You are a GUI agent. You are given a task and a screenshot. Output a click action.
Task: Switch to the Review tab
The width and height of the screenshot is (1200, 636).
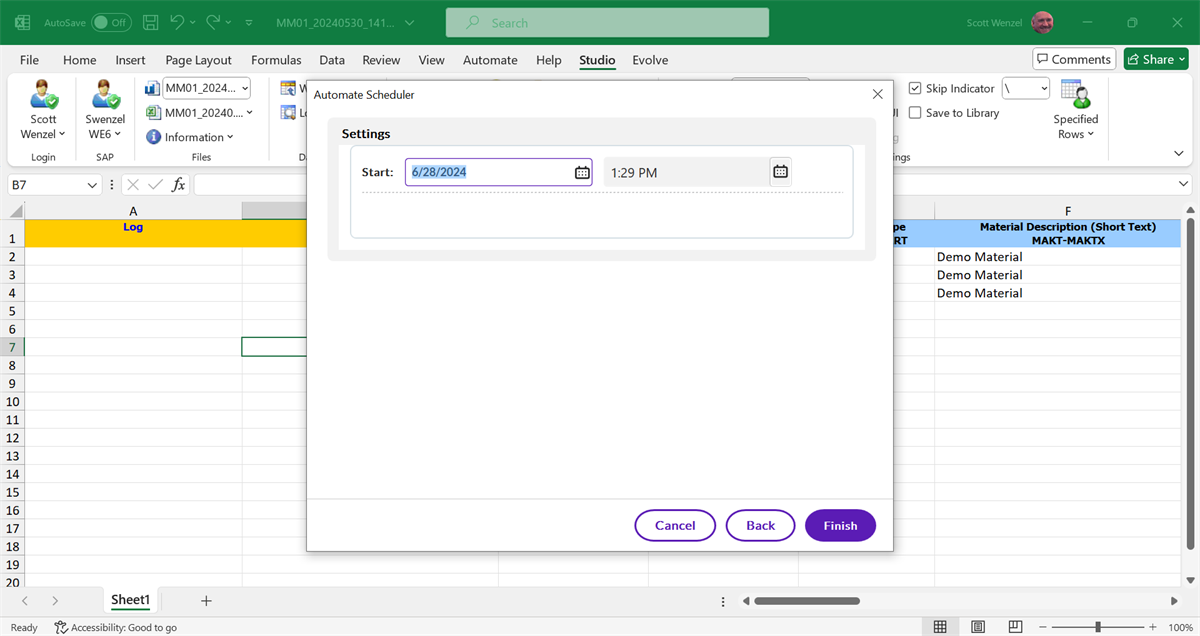point(381,60)
